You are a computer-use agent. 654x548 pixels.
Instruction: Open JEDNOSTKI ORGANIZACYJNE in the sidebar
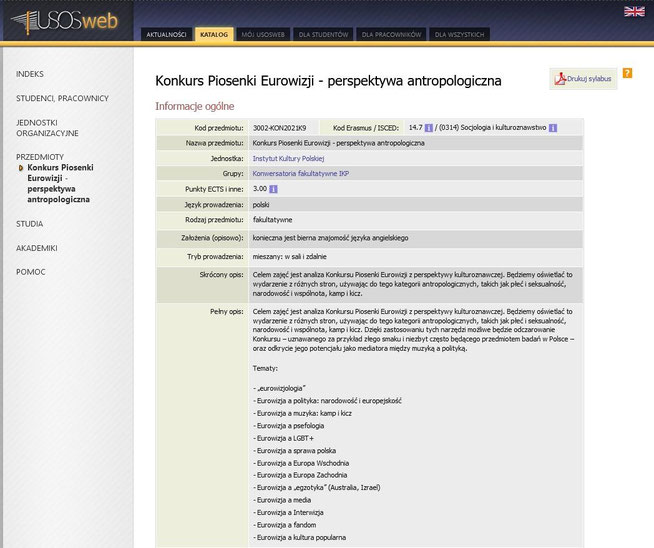click(x=44, y=128)
